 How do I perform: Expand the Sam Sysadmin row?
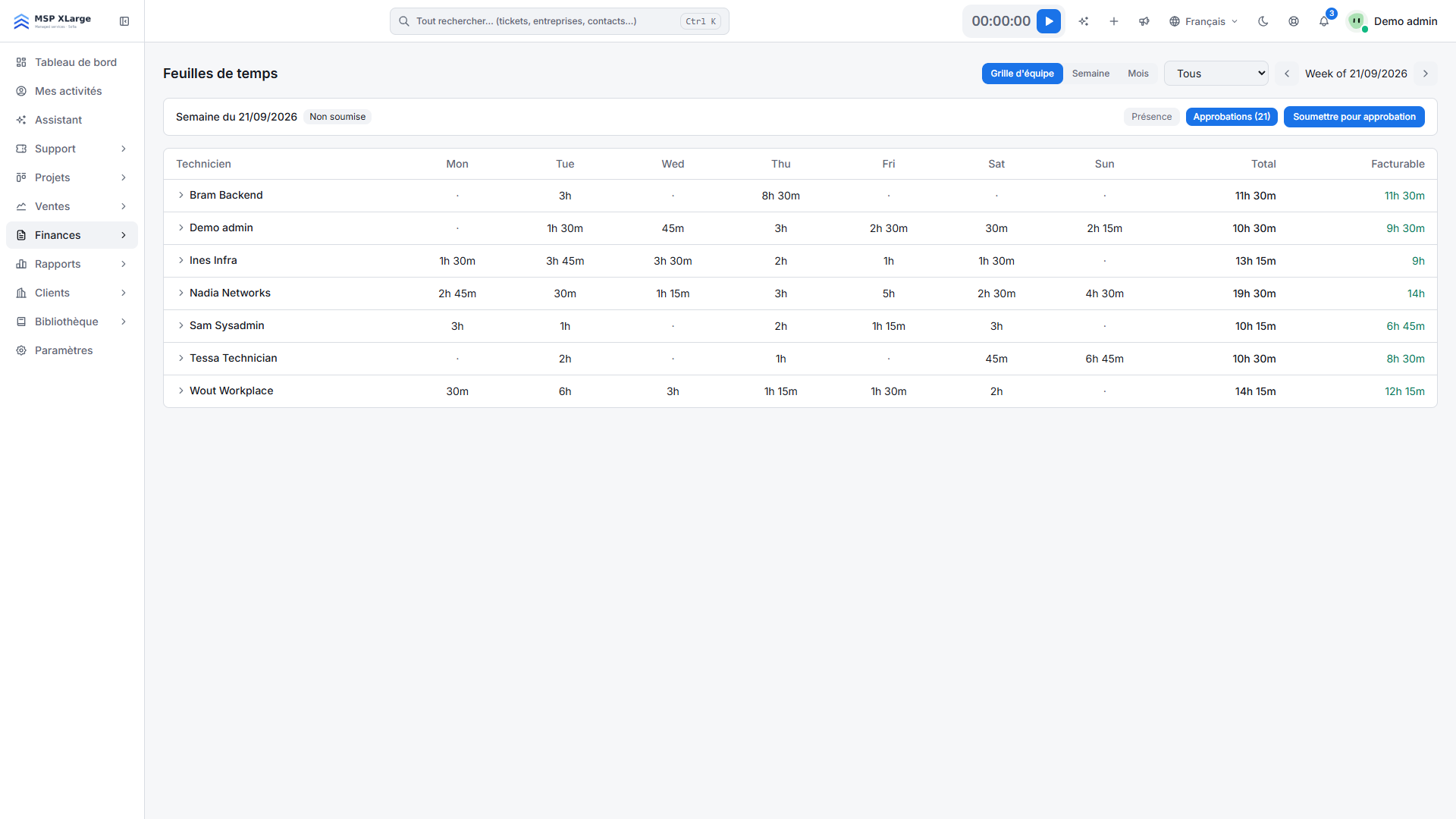[x=181, y=325]
